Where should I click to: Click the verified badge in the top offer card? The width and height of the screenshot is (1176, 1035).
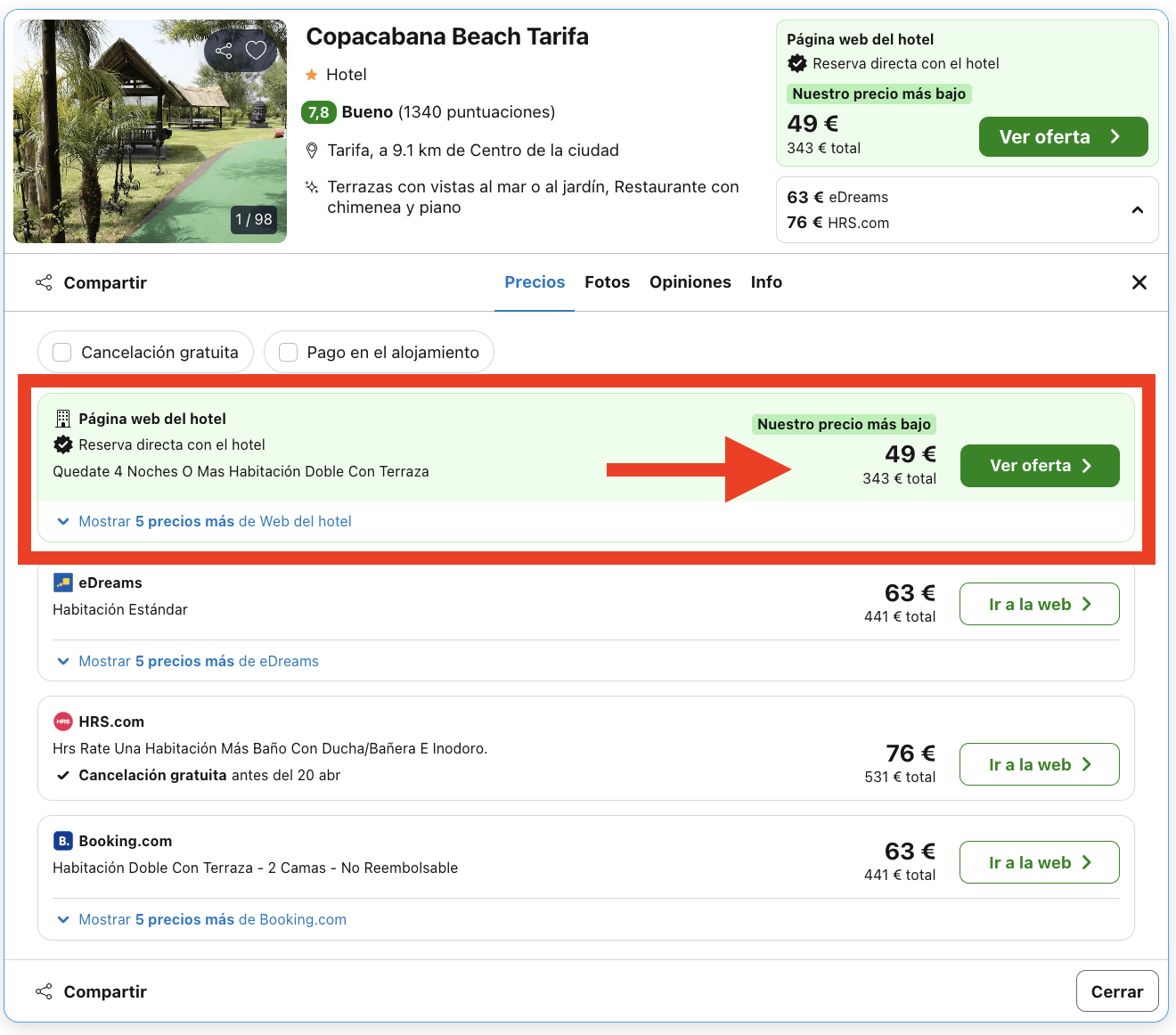click(x=797, y=63)
